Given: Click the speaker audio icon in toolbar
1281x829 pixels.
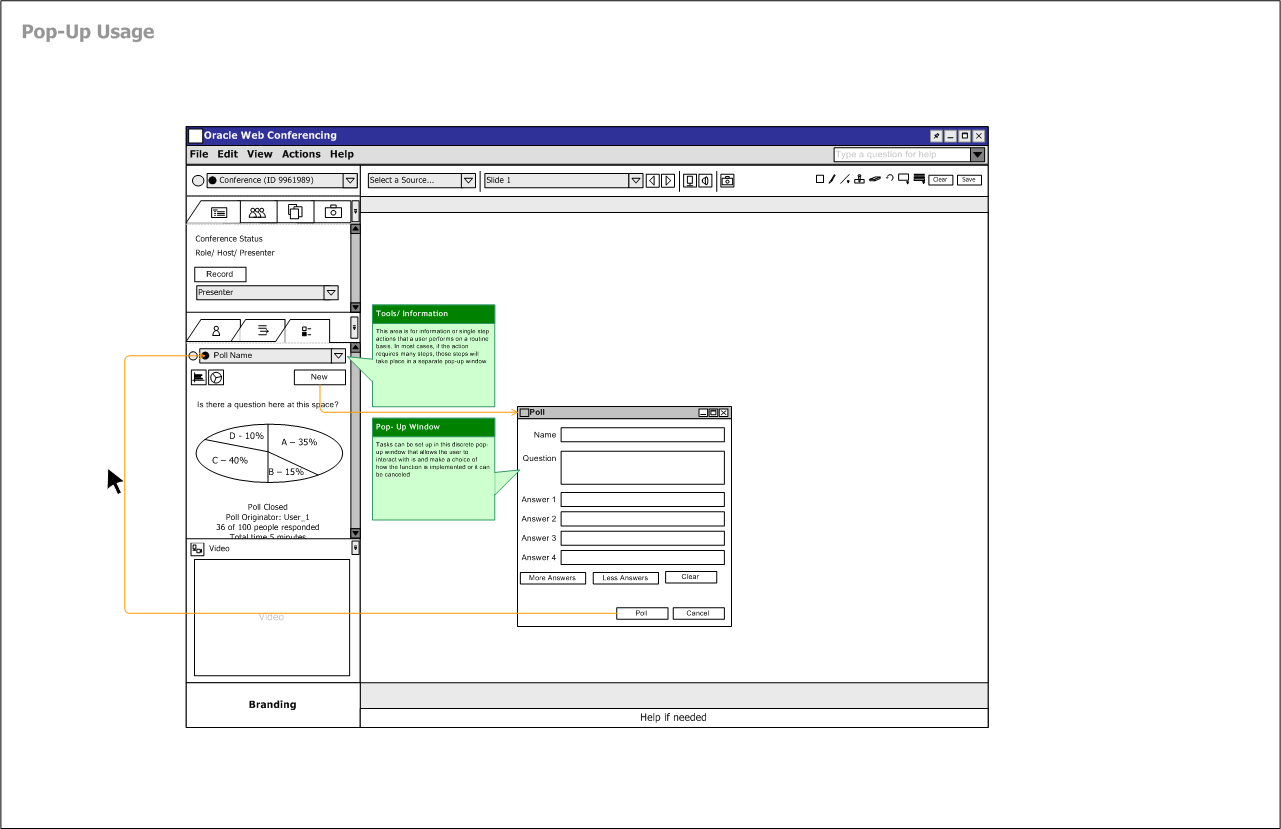Looking at the screenshot, I should tap(706, 180).
